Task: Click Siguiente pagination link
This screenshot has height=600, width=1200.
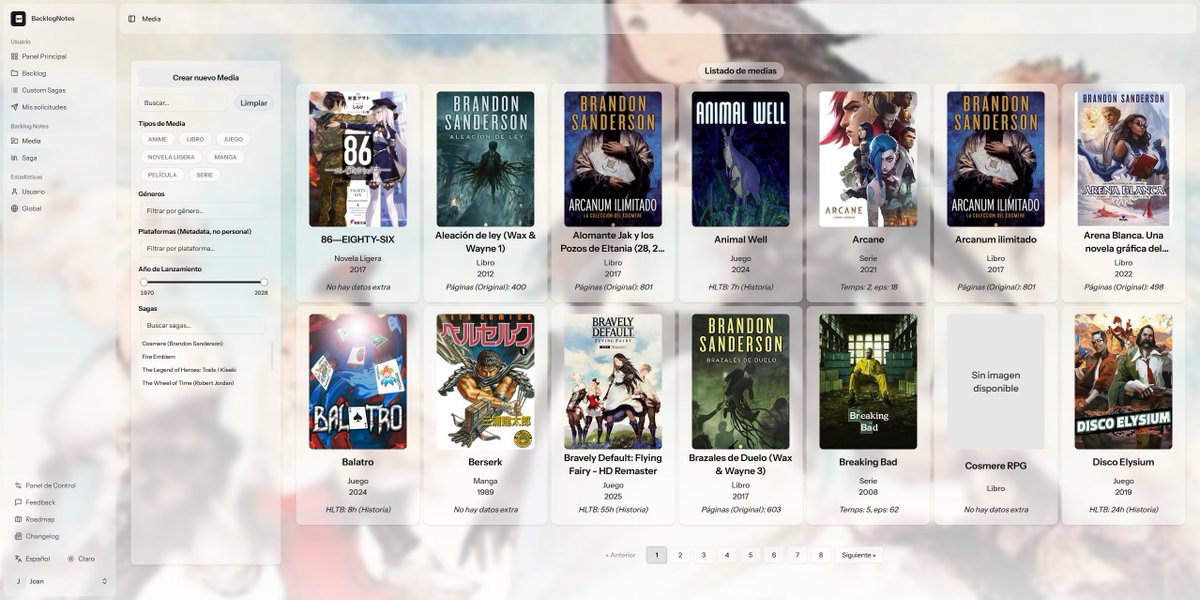Action: tap(859, 555)
